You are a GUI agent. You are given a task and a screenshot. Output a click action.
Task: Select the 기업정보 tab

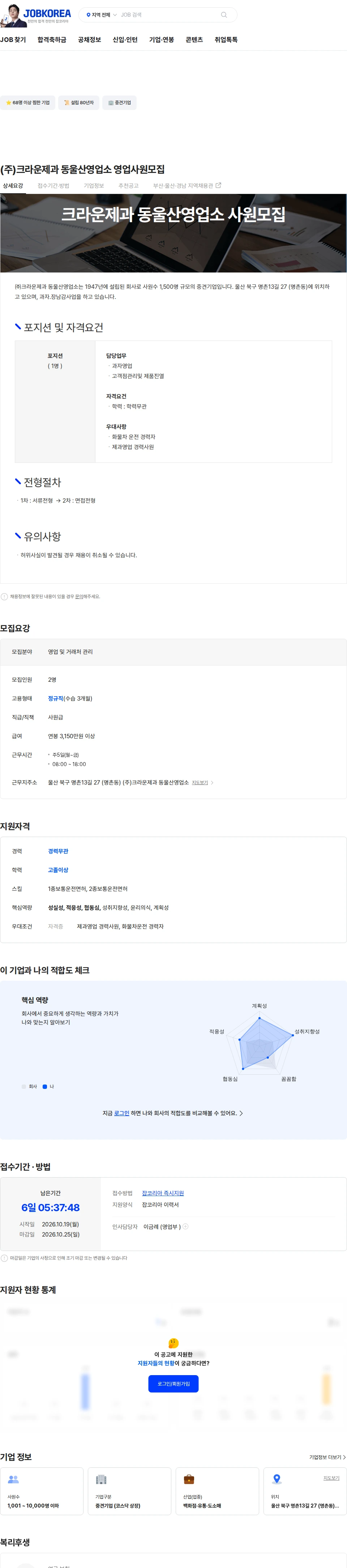pyautogui.click(x=94, y=186)
